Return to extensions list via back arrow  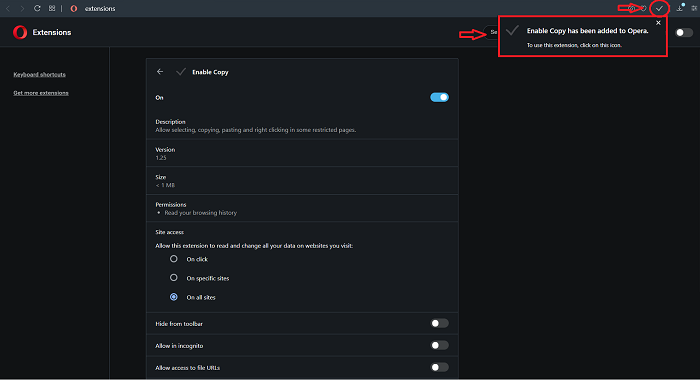160,71
